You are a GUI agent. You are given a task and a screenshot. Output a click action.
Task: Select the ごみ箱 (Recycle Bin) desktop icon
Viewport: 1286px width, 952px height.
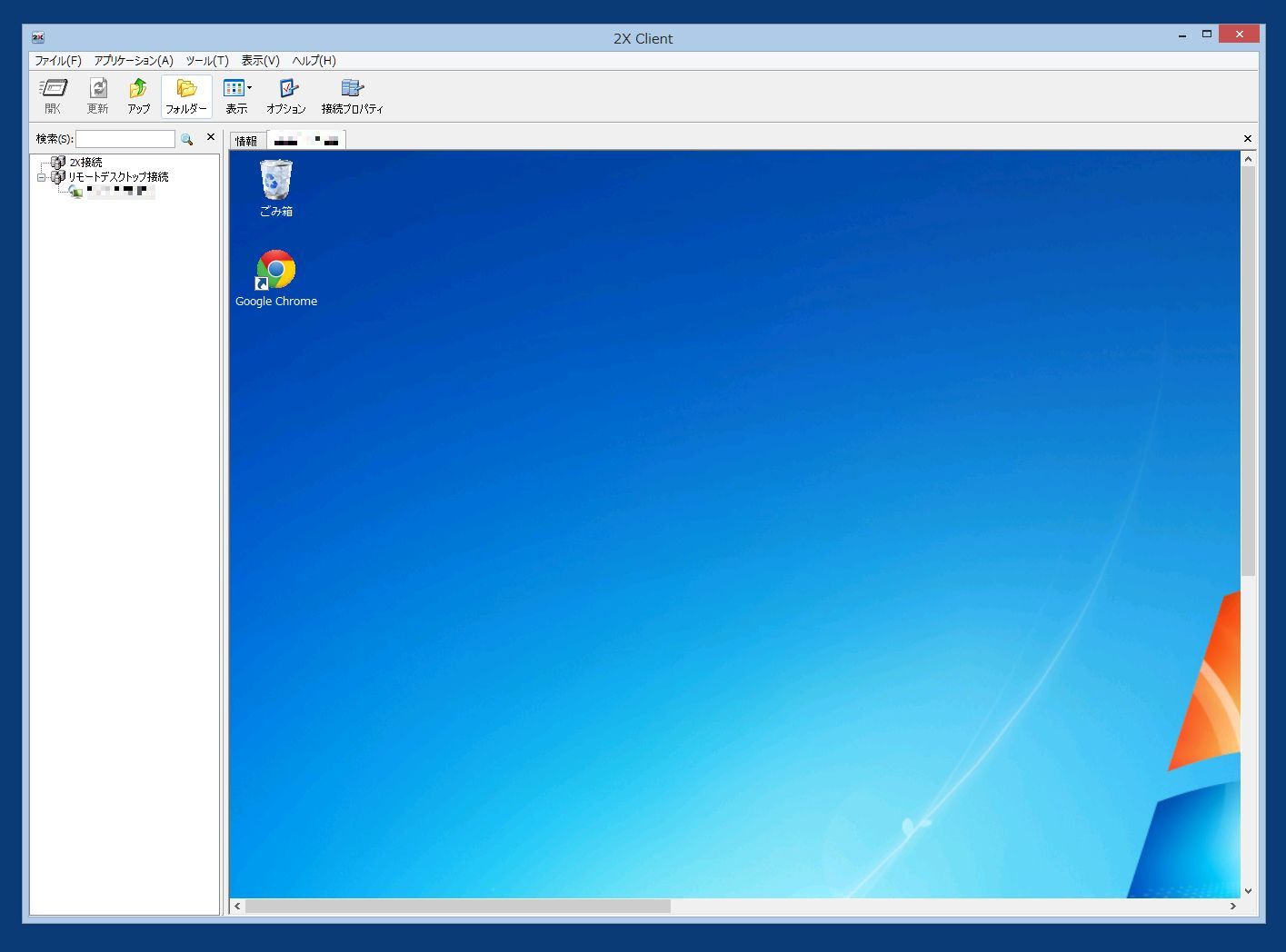276,188
